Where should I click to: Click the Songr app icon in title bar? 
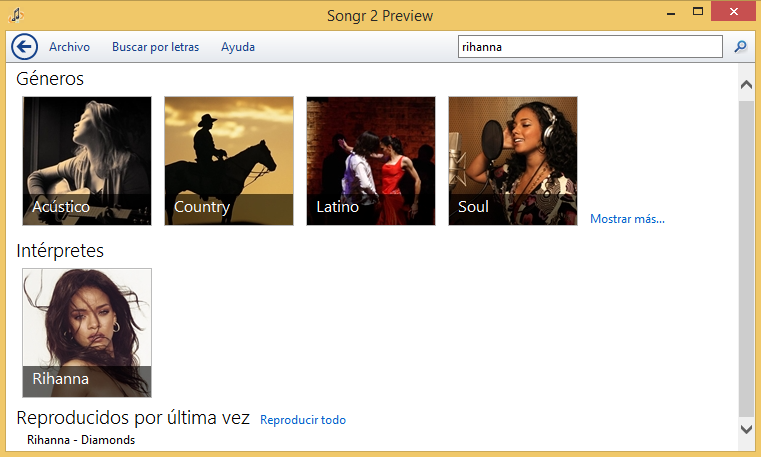click(x=16, y=15)
